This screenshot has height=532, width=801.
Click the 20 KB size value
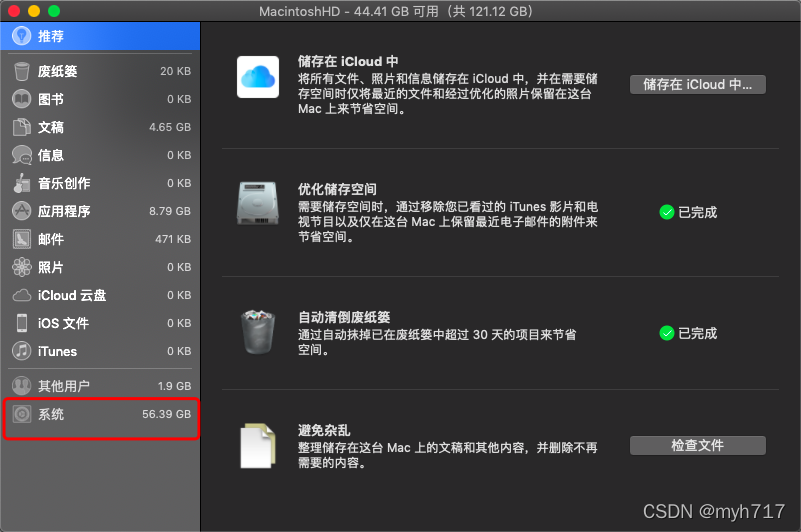(175, 71)
